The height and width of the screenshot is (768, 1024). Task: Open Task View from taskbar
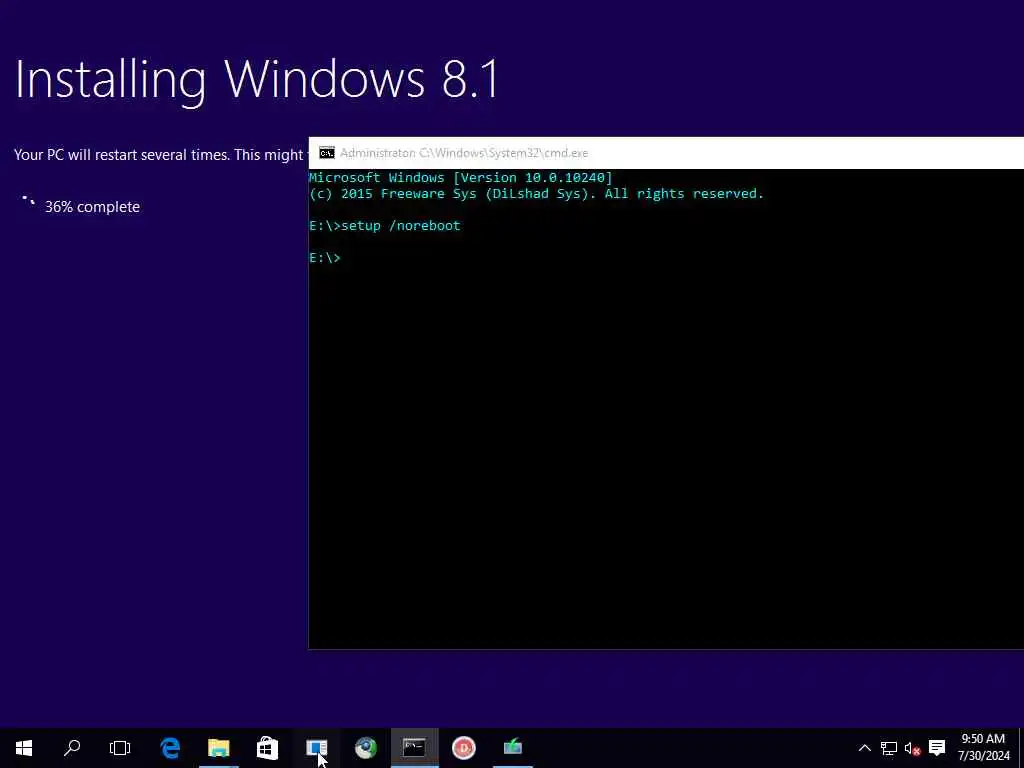point(120,748)
